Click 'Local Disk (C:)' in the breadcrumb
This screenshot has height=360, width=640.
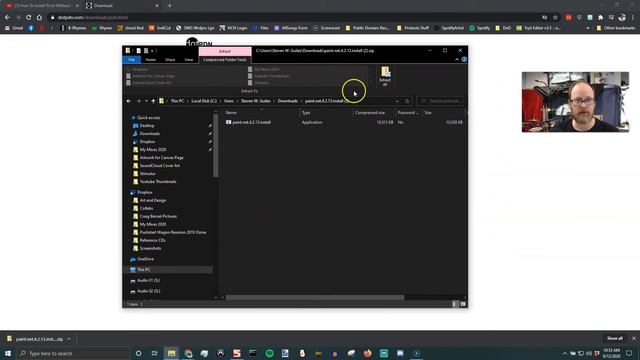point(204,101)
